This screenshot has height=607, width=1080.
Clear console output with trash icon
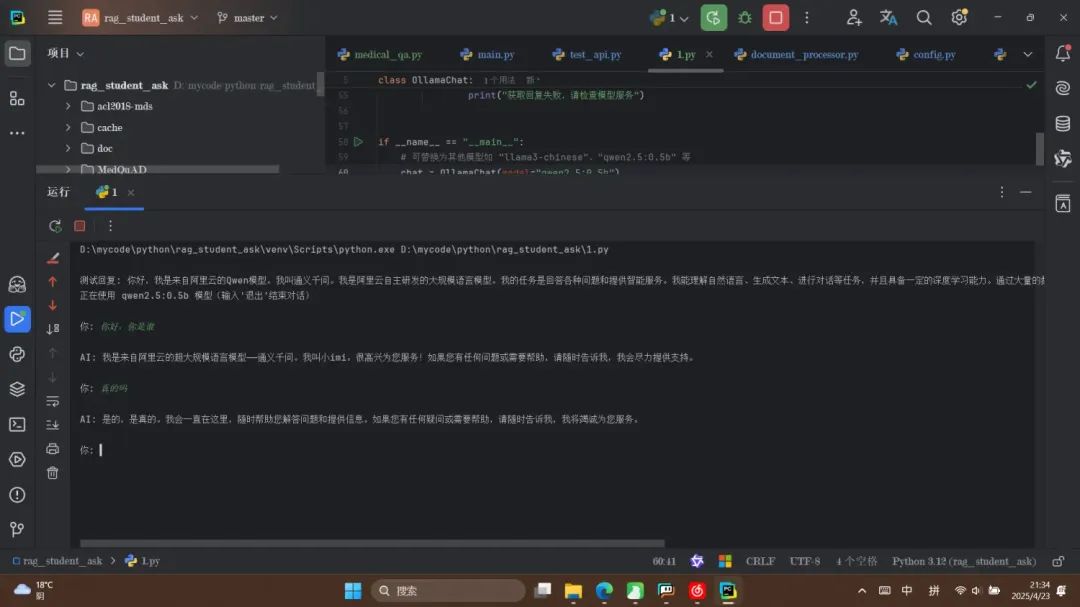(x=53, y=472)
